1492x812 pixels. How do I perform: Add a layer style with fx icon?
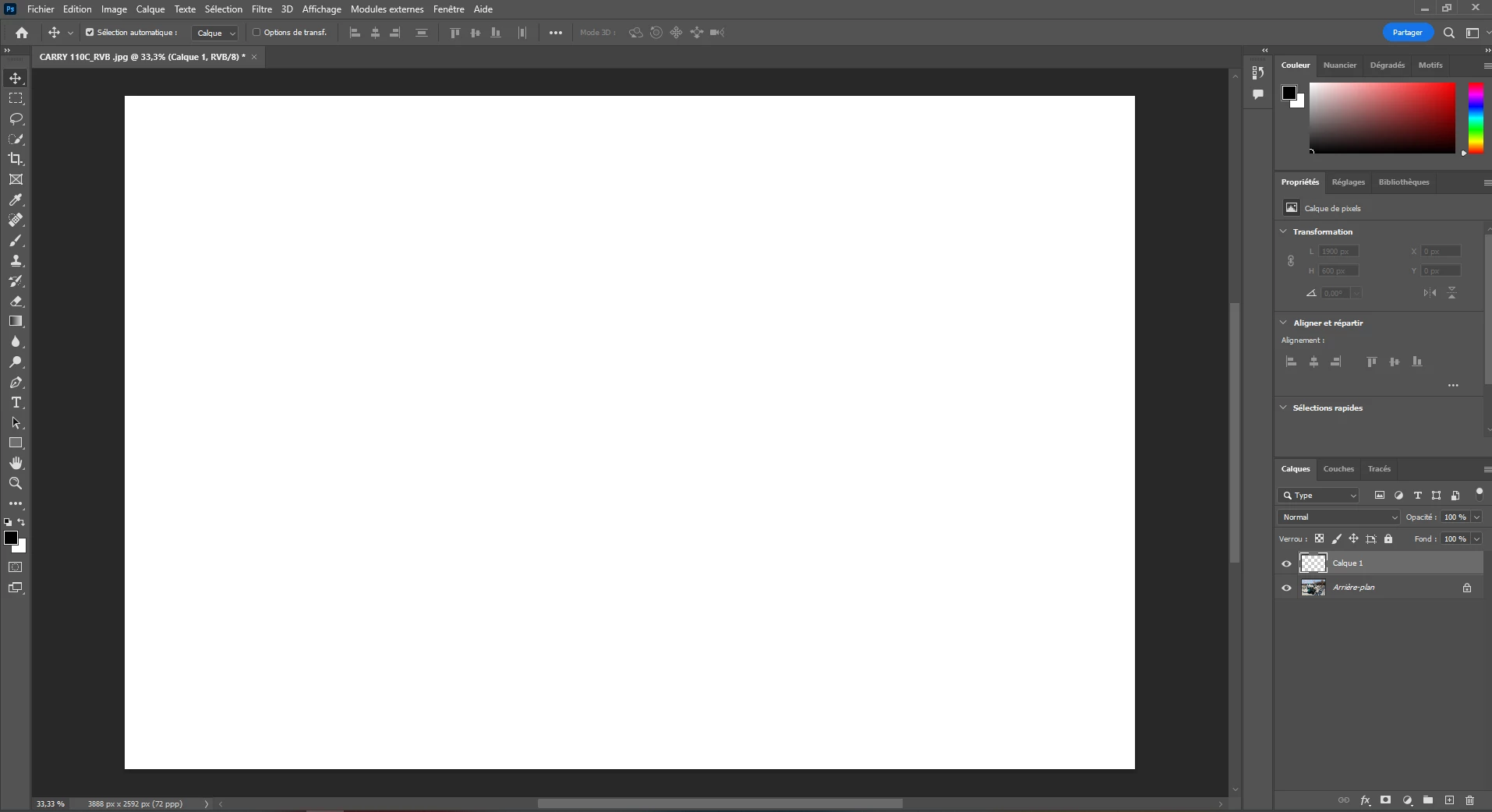[x=1365, y=800]
